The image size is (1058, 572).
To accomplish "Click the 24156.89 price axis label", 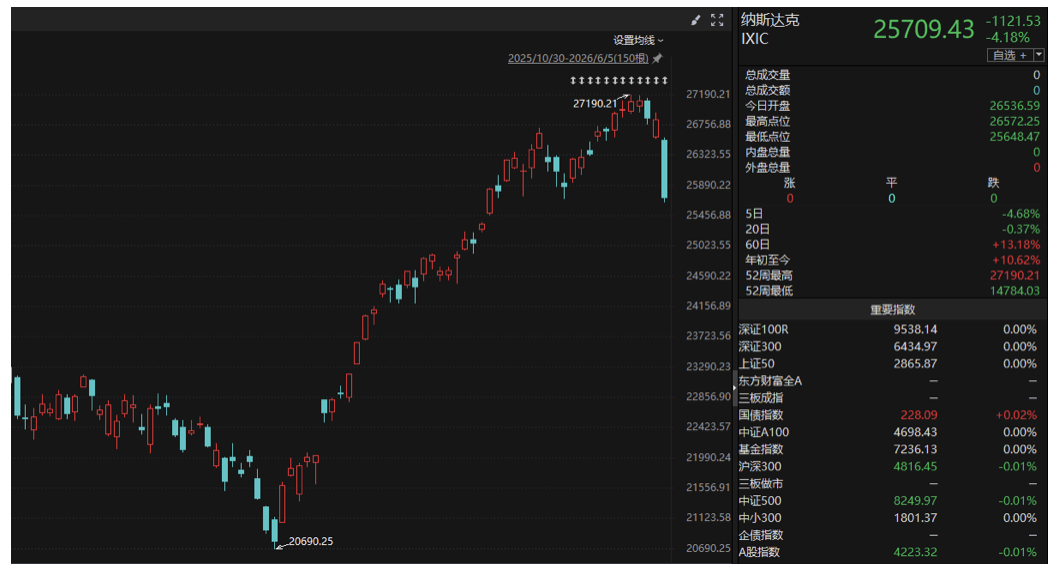I will coord(708,306).
